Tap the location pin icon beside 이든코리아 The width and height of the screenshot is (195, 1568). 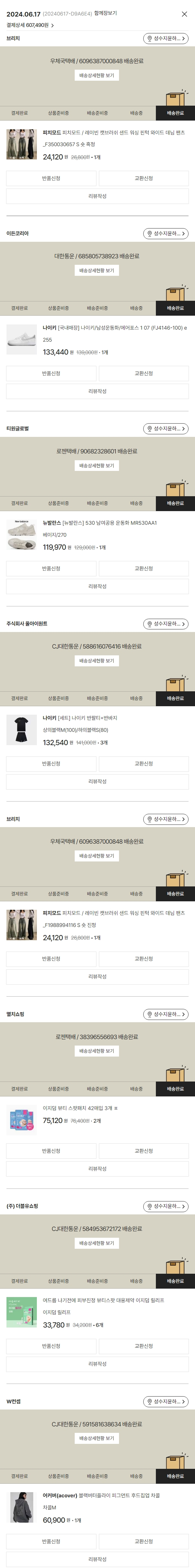pyautogui.click(x=149, y=234)
